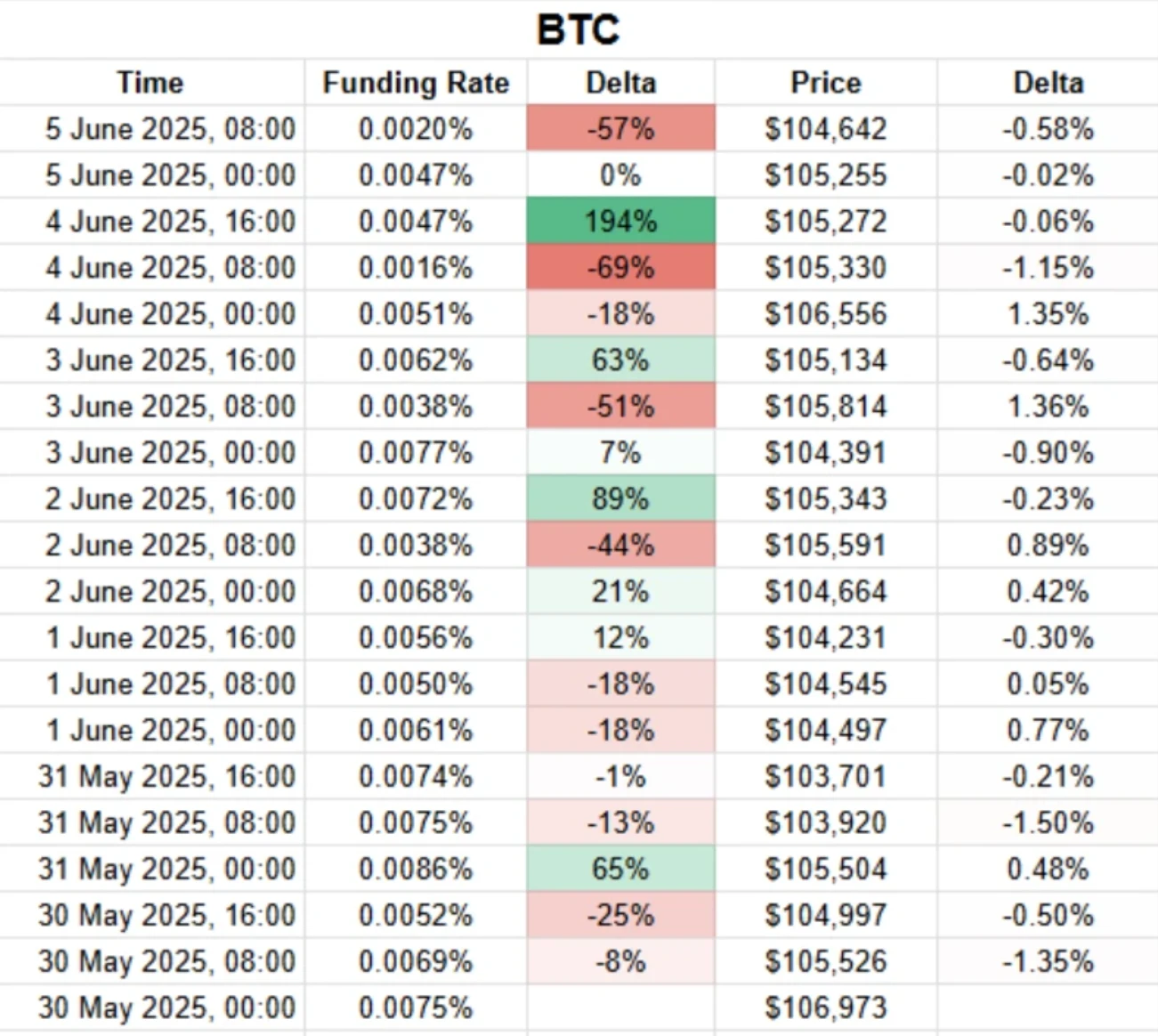Click the funding rate cell 0.0086%
Image resolution: width=1158 pixels, height=1036 pixels.
[x=416, y=869]
